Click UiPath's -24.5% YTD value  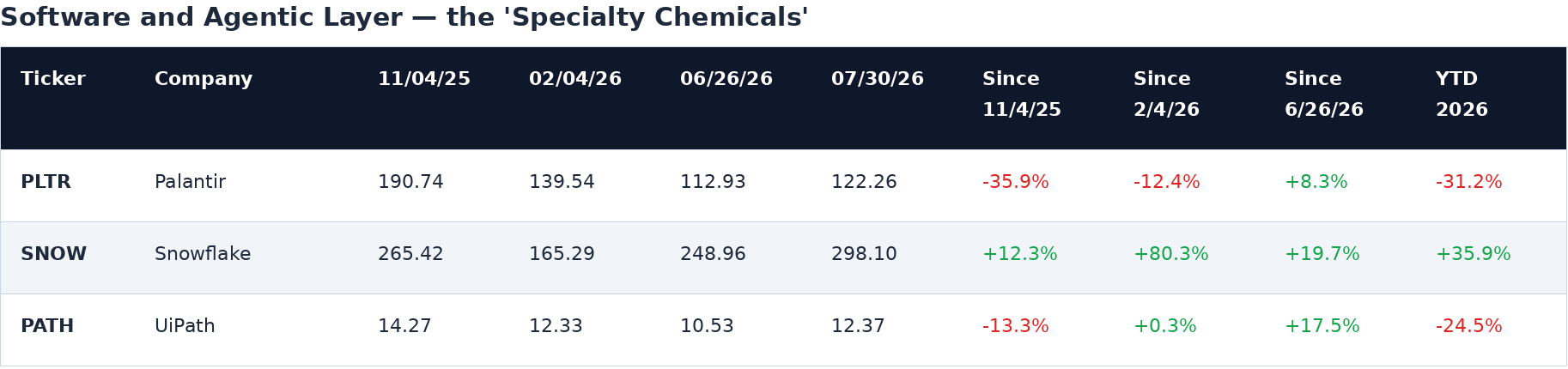coord(1469,327)
